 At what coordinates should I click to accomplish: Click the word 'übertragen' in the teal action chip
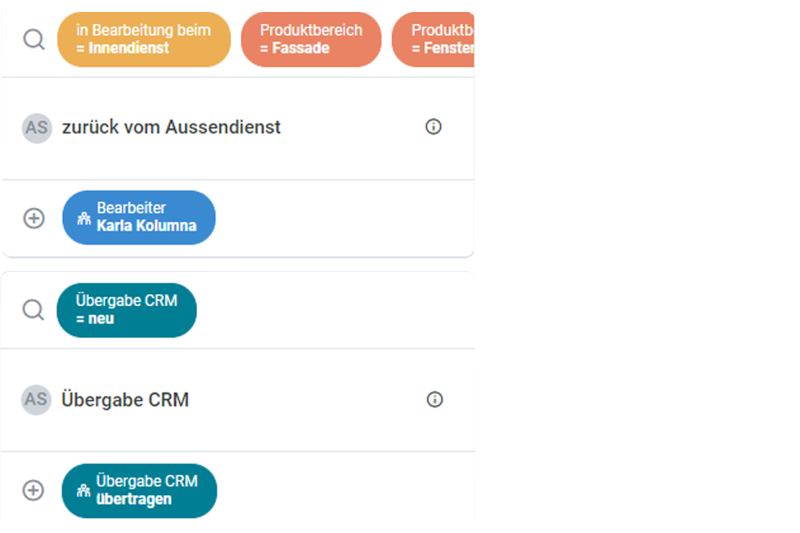(x=134, y=499)
